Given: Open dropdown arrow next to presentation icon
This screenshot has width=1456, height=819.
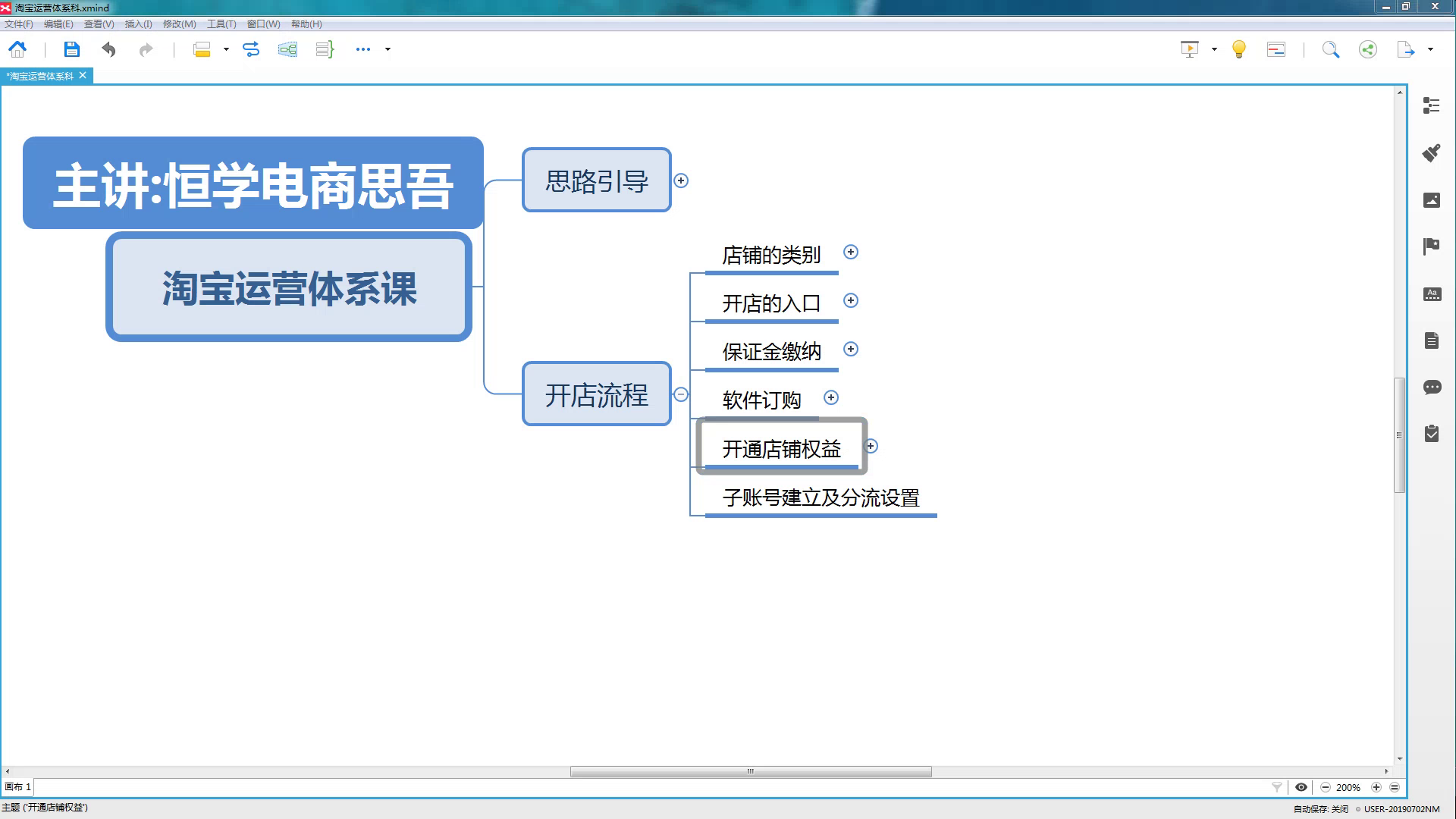Looking at the screenshot, I should pyautogui.click(x=1214, y=50).
